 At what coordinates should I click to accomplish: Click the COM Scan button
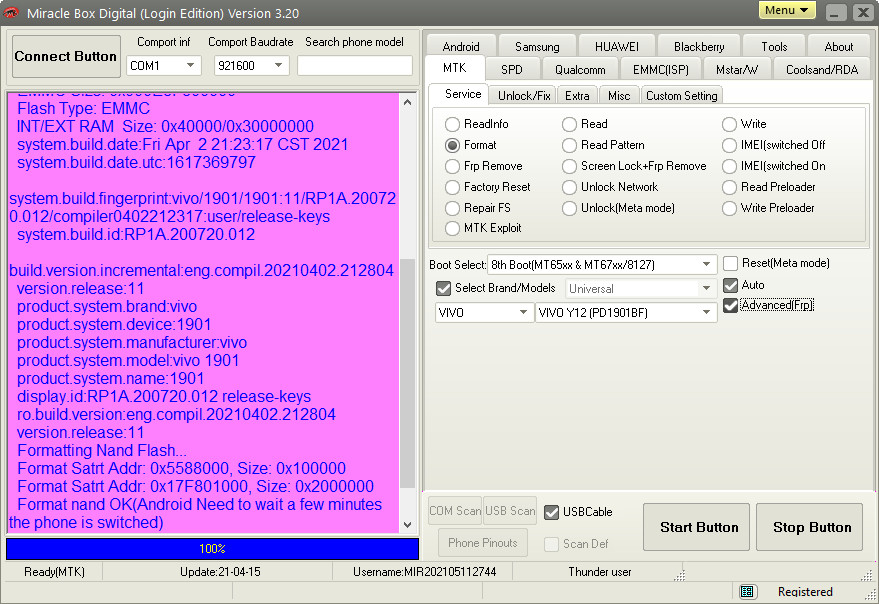(x=455, y=511)
